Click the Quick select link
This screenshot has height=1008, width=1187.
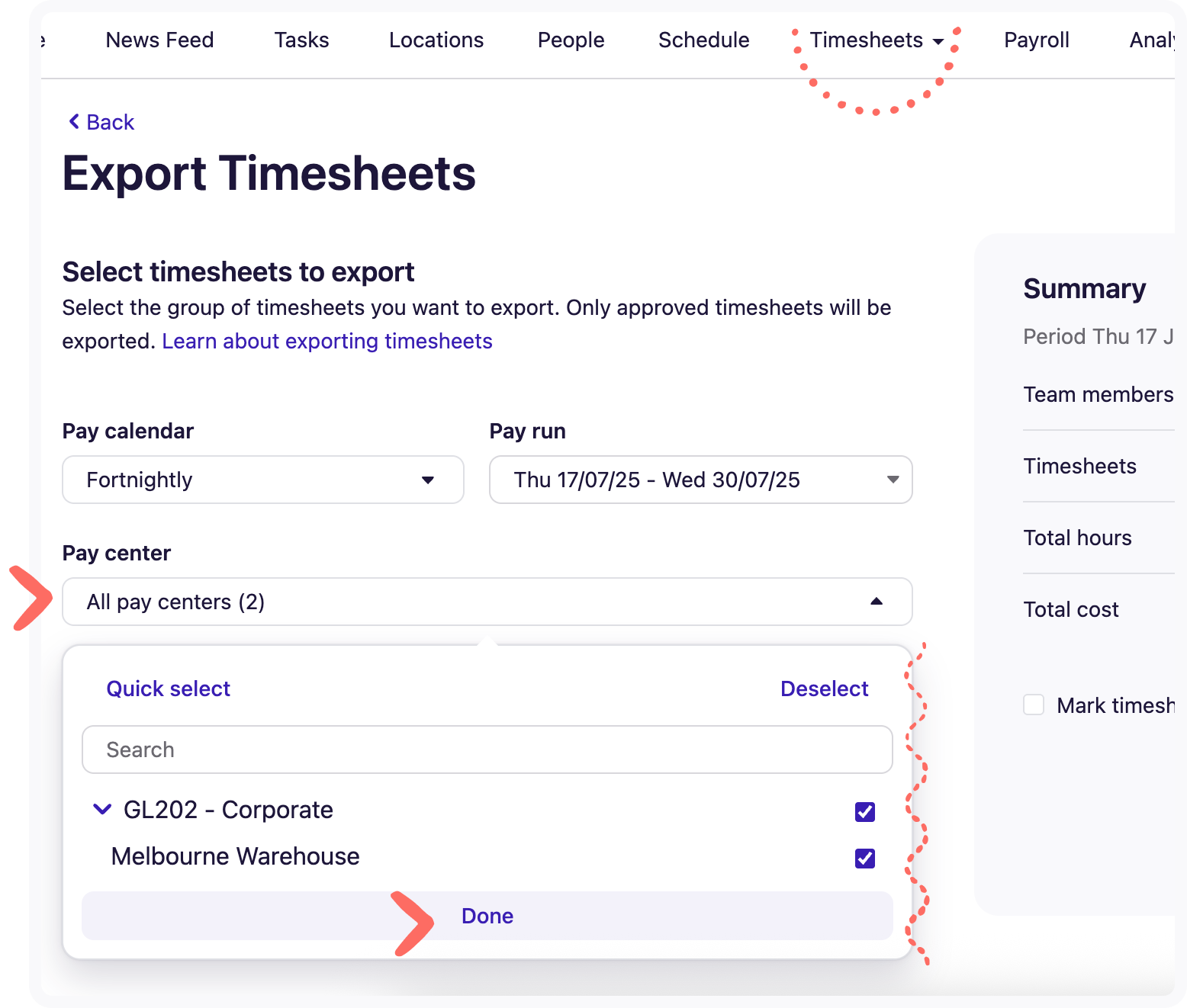tap(168, 689)
